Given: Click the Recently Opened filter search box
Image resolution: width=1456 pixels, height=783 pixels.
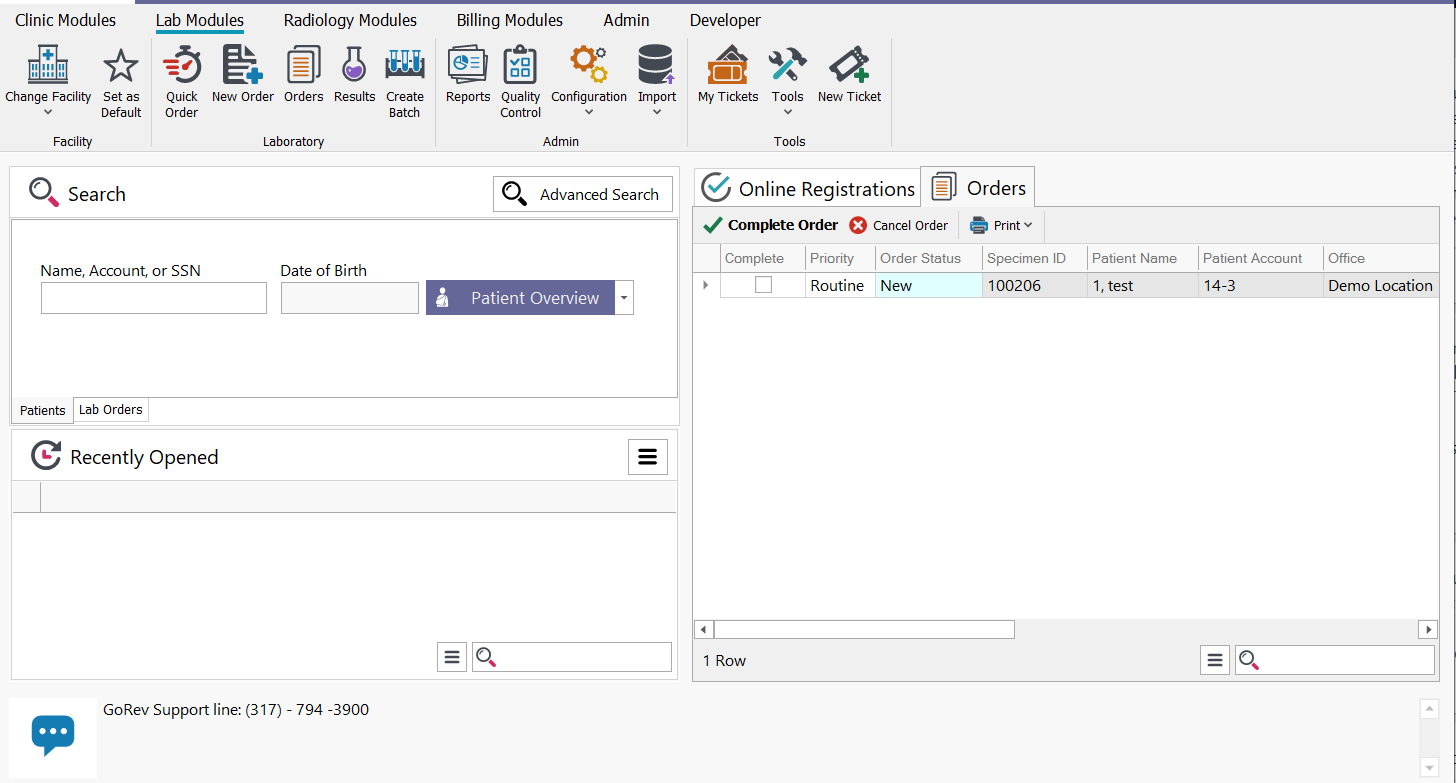Looking at the screenshot, I should coord(572,657).
